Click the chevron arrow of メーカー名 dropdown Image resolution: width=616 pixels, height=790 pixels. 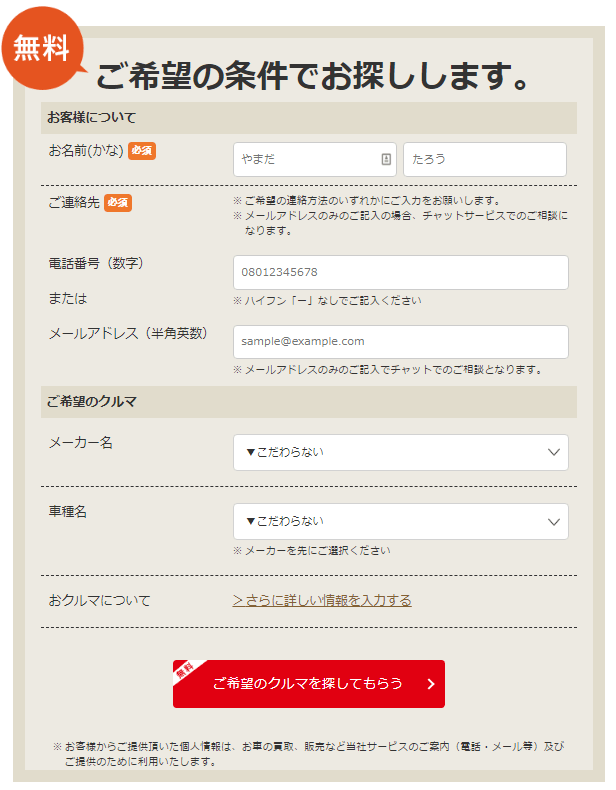click(554, 452)
